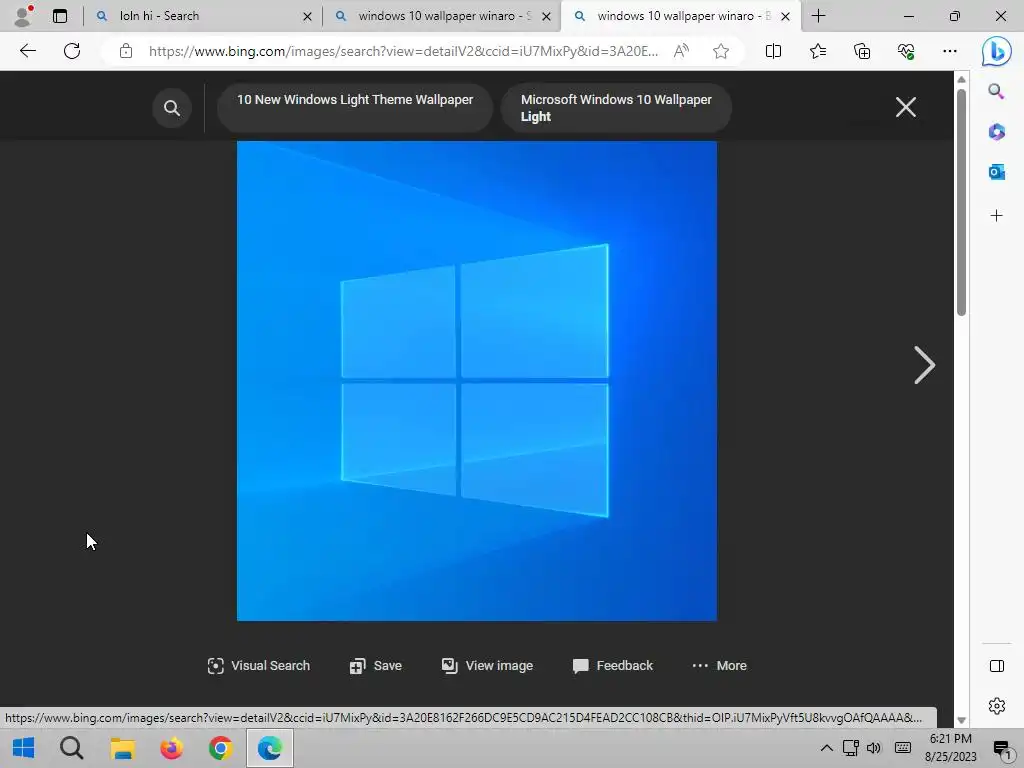The image size is (1024, 768).
Task: Launch Chrome from the taskbar
Action: 221,748
